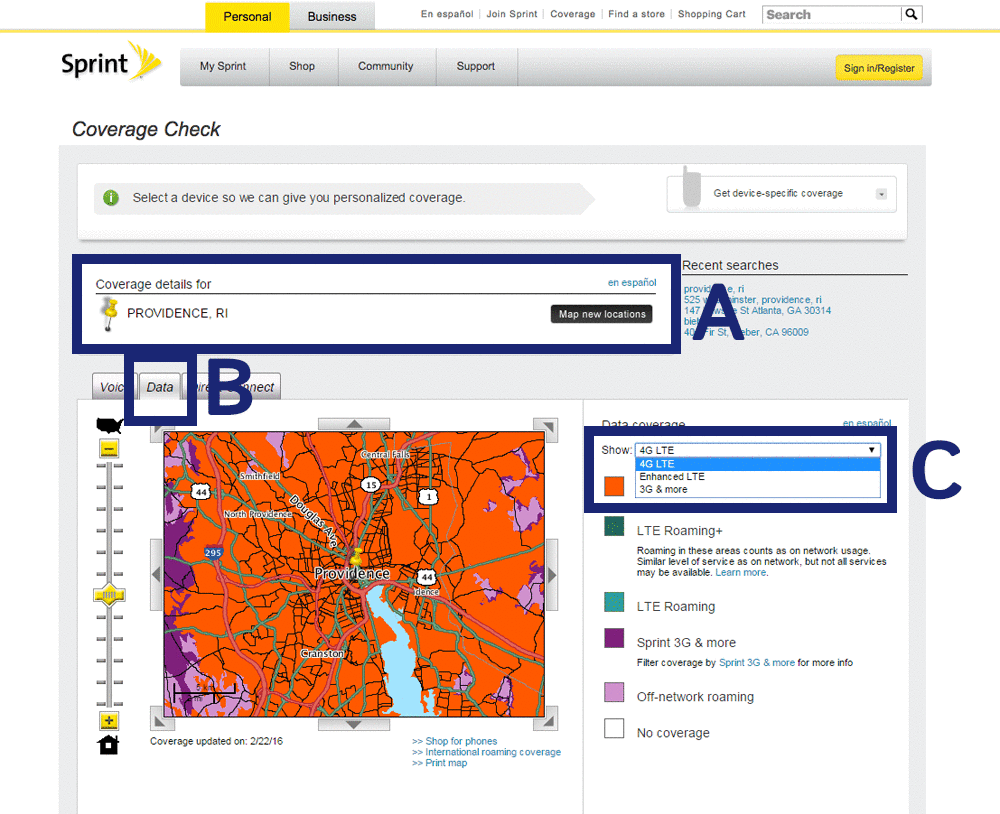Click the LTE Roaming teal swatch
1000x814 pixels.
[614, 602]
